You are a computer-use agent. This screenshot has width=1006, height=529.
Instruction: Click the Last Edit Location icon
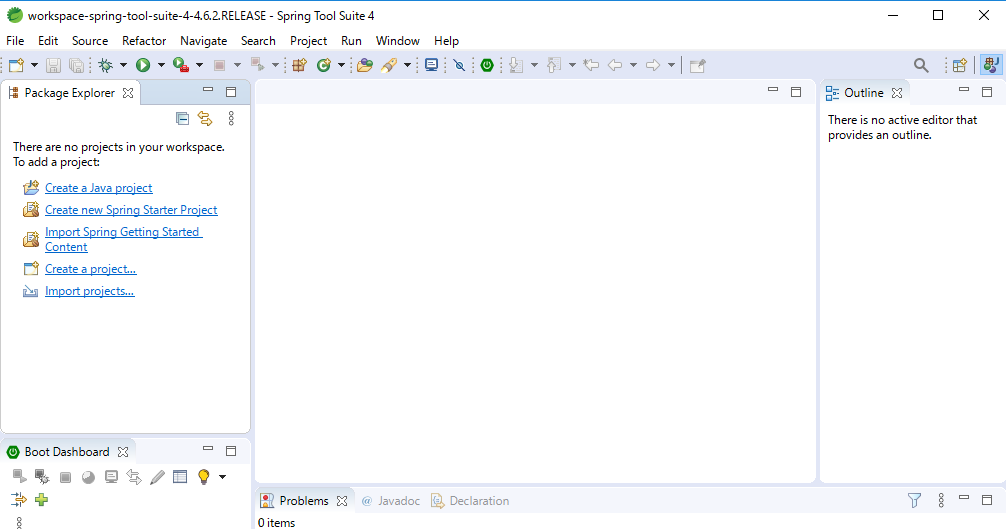pos(591,65)
